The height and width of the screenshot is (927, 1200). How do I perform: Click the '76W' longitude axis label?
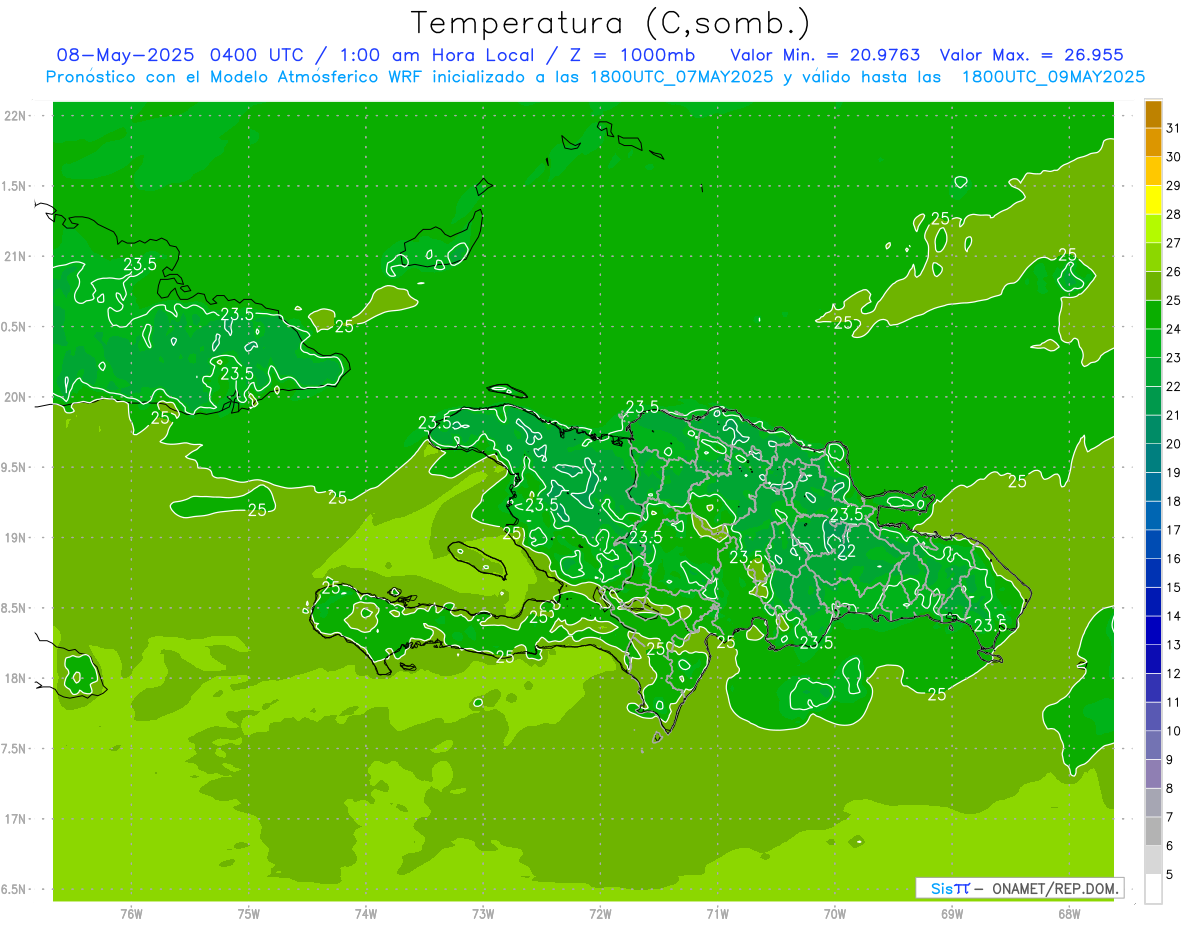pos(131,915)
